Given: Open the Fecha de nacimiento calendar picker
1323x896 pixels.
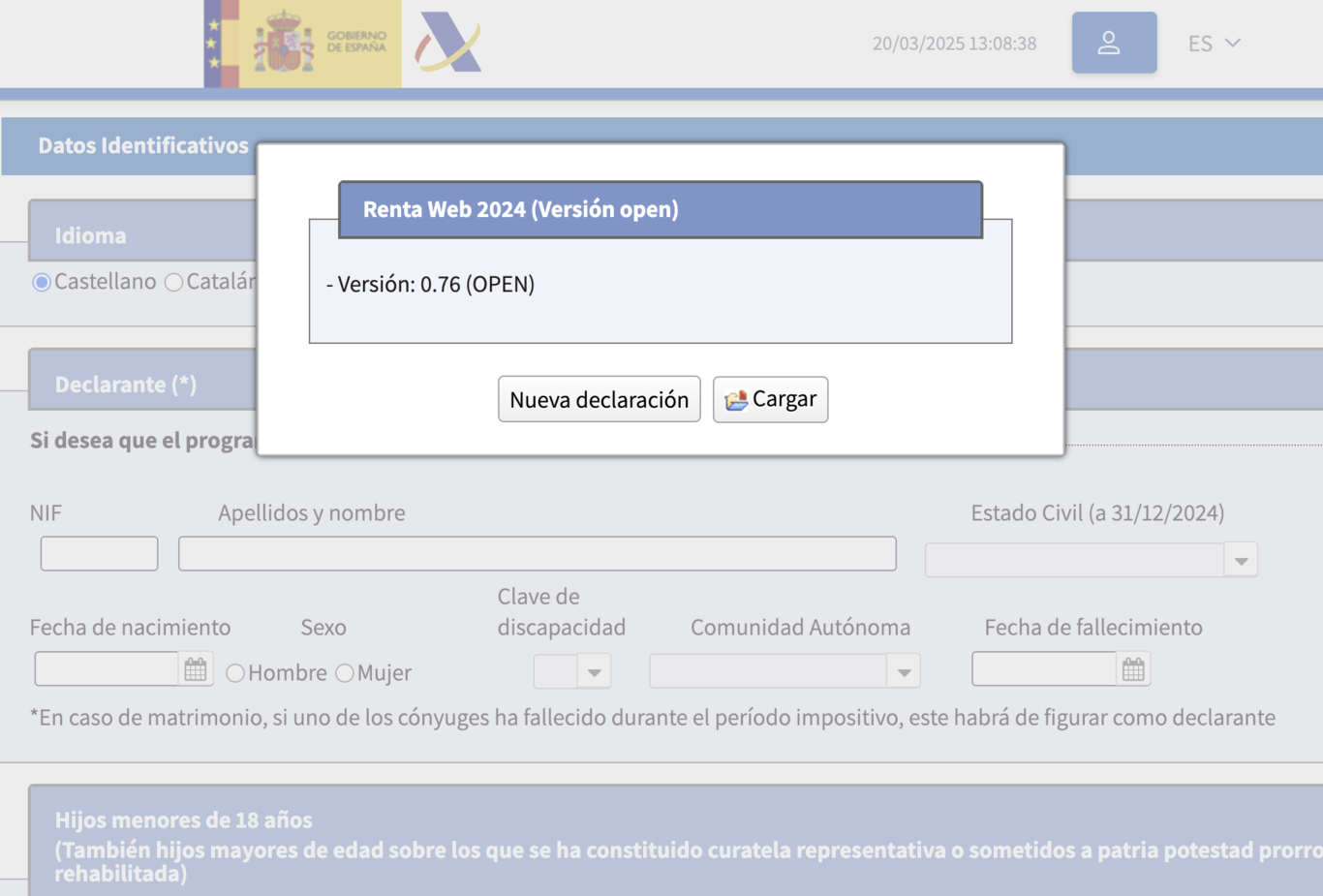Looking at the screenshot, I should click(196, 669).
